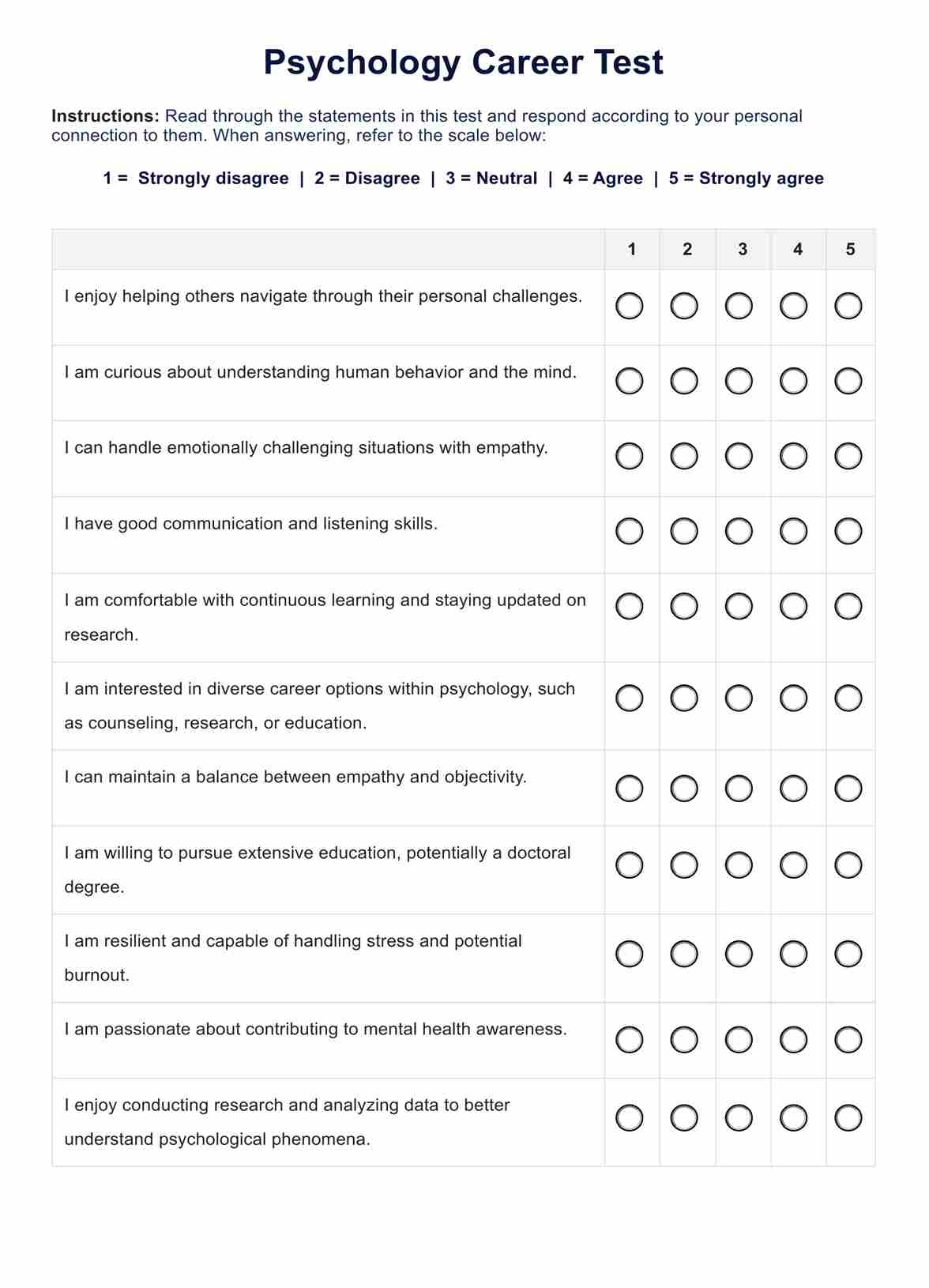Choose 4 for empathy and objectivity balance
929x1288 pixels.
(793, 788)
